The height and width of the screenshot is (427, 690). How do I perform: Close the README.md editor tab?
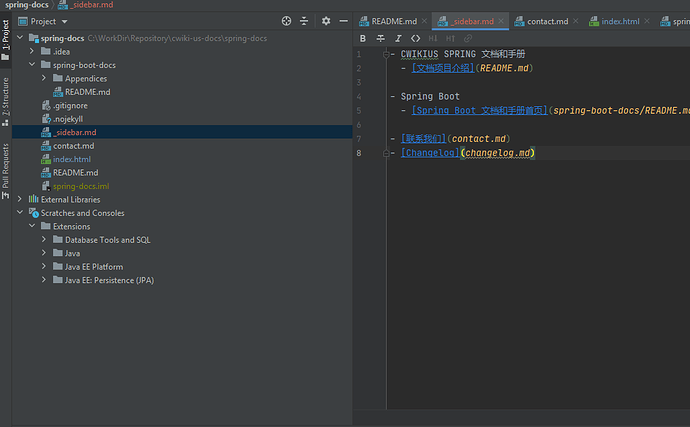click(x=424, y=21)
